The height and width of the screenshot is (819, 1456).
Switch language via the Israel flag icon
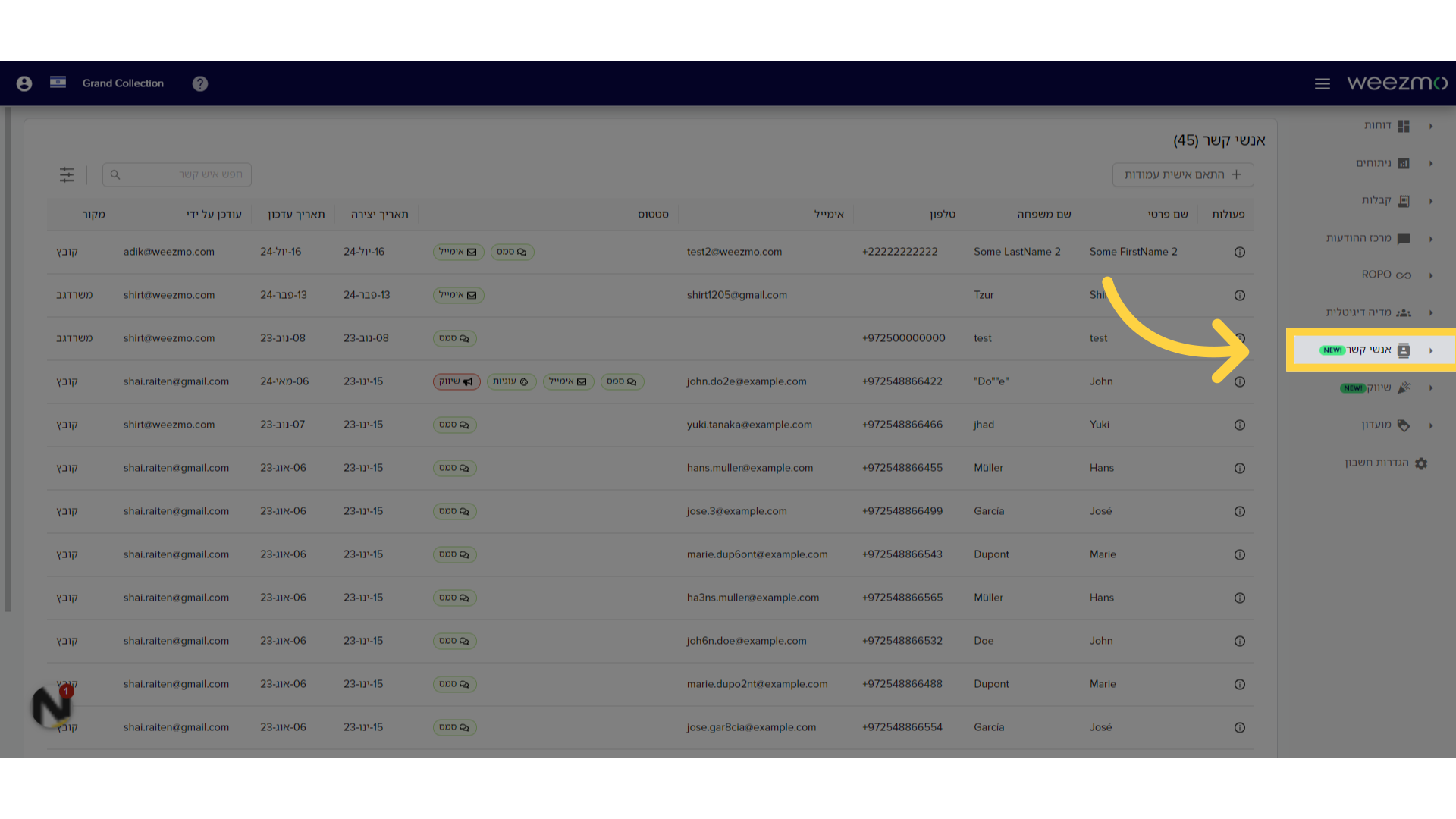[58, 82]
